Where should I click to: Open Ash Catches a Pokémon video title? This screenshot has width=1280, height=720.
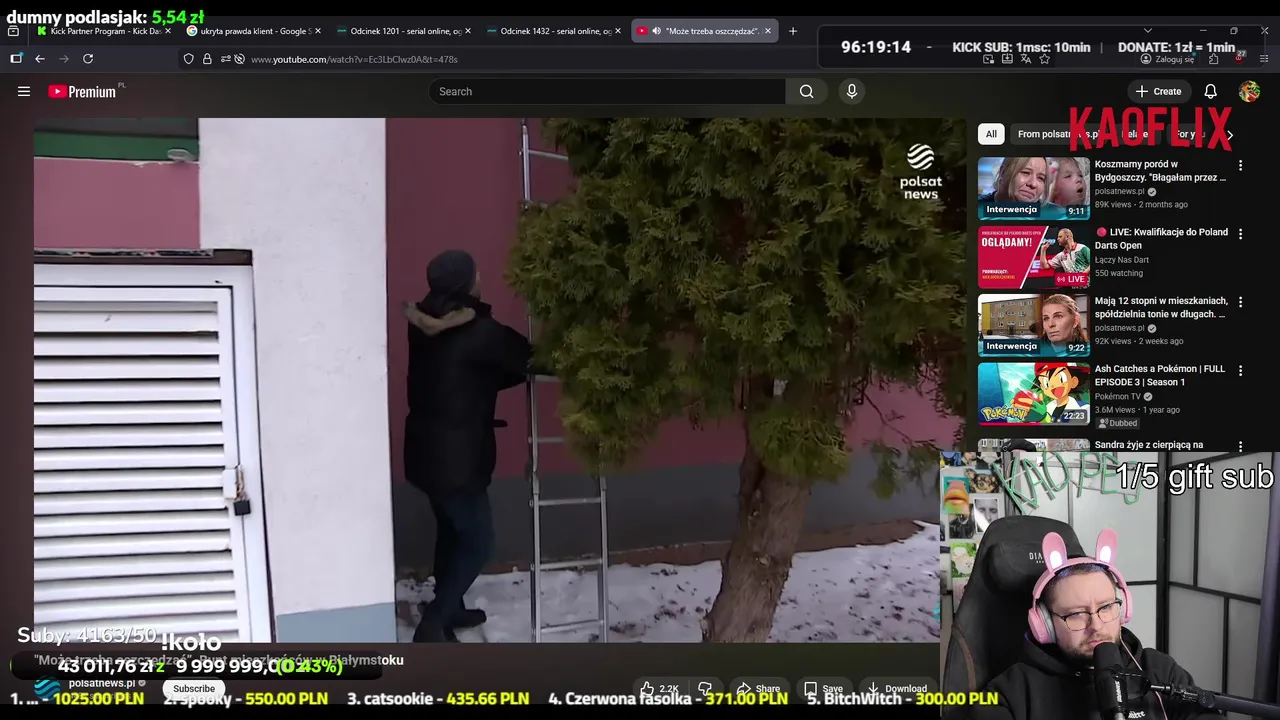point(1160,375)
